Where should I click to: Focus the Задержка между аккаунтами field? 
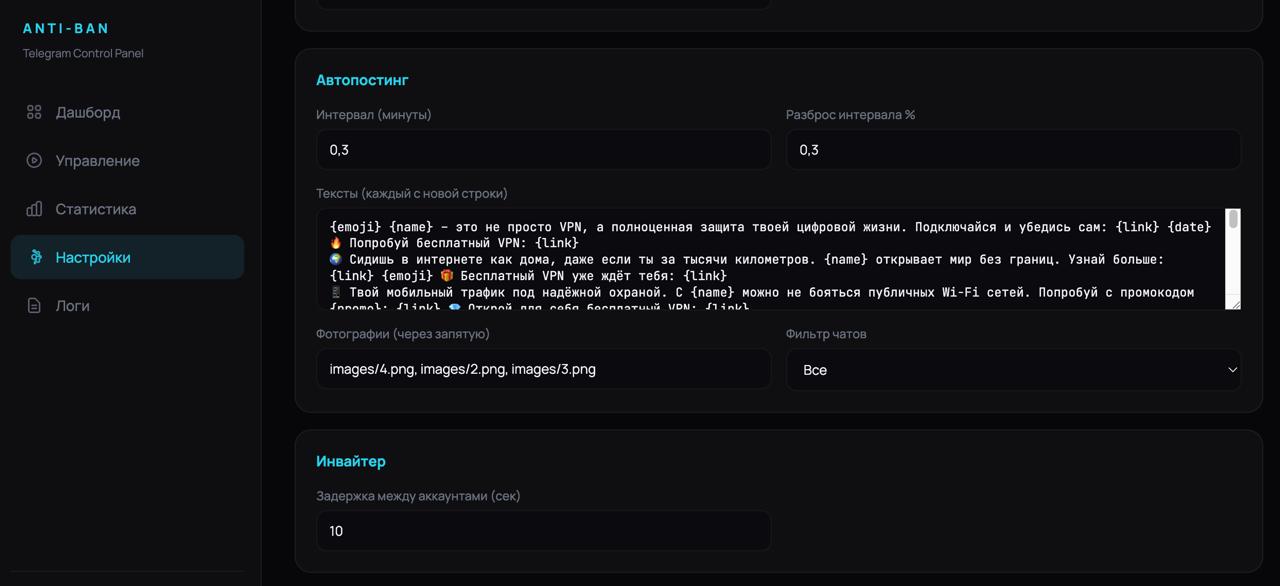544,531
